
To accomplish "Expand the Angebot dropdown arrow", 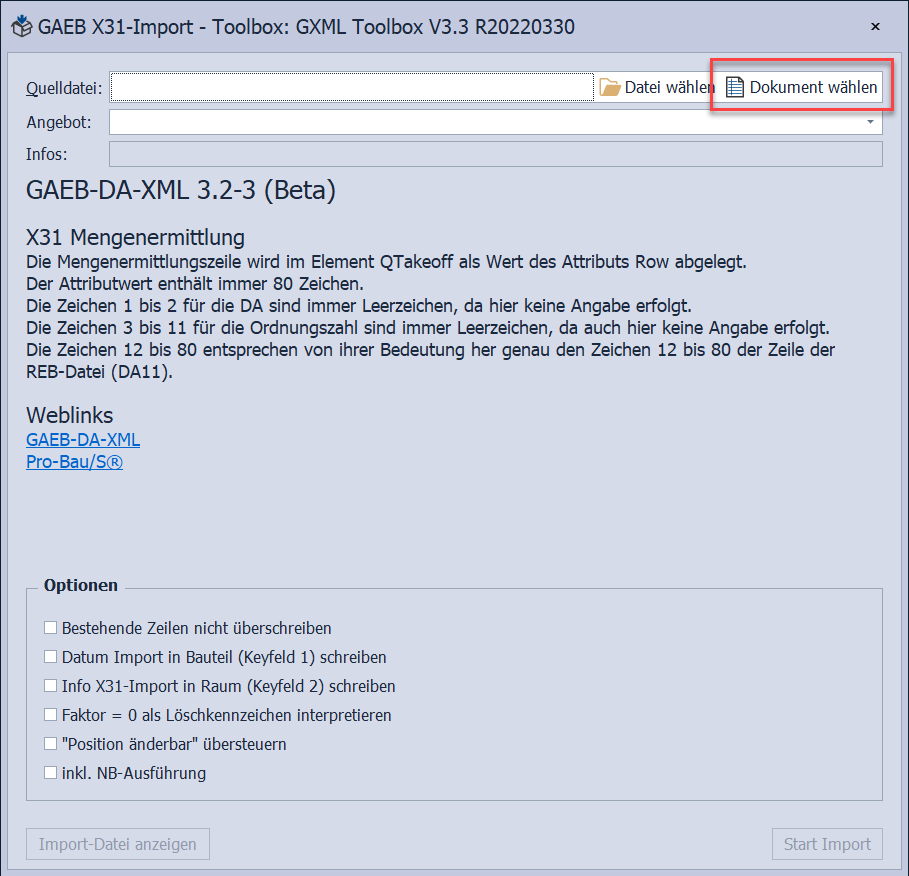I will 871,122.
